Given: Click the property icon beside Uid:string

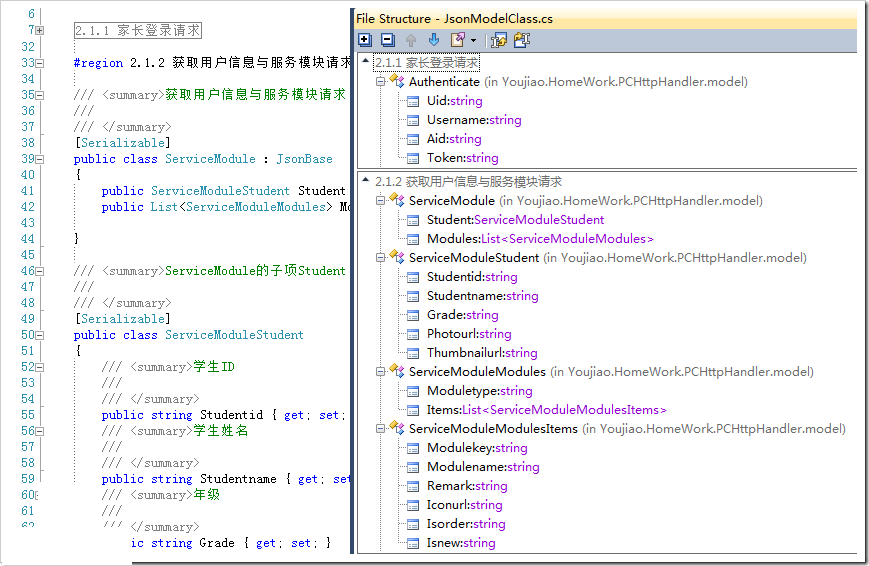Looking at the screenshot, I should pyautogui.click(x=413, y=101).
